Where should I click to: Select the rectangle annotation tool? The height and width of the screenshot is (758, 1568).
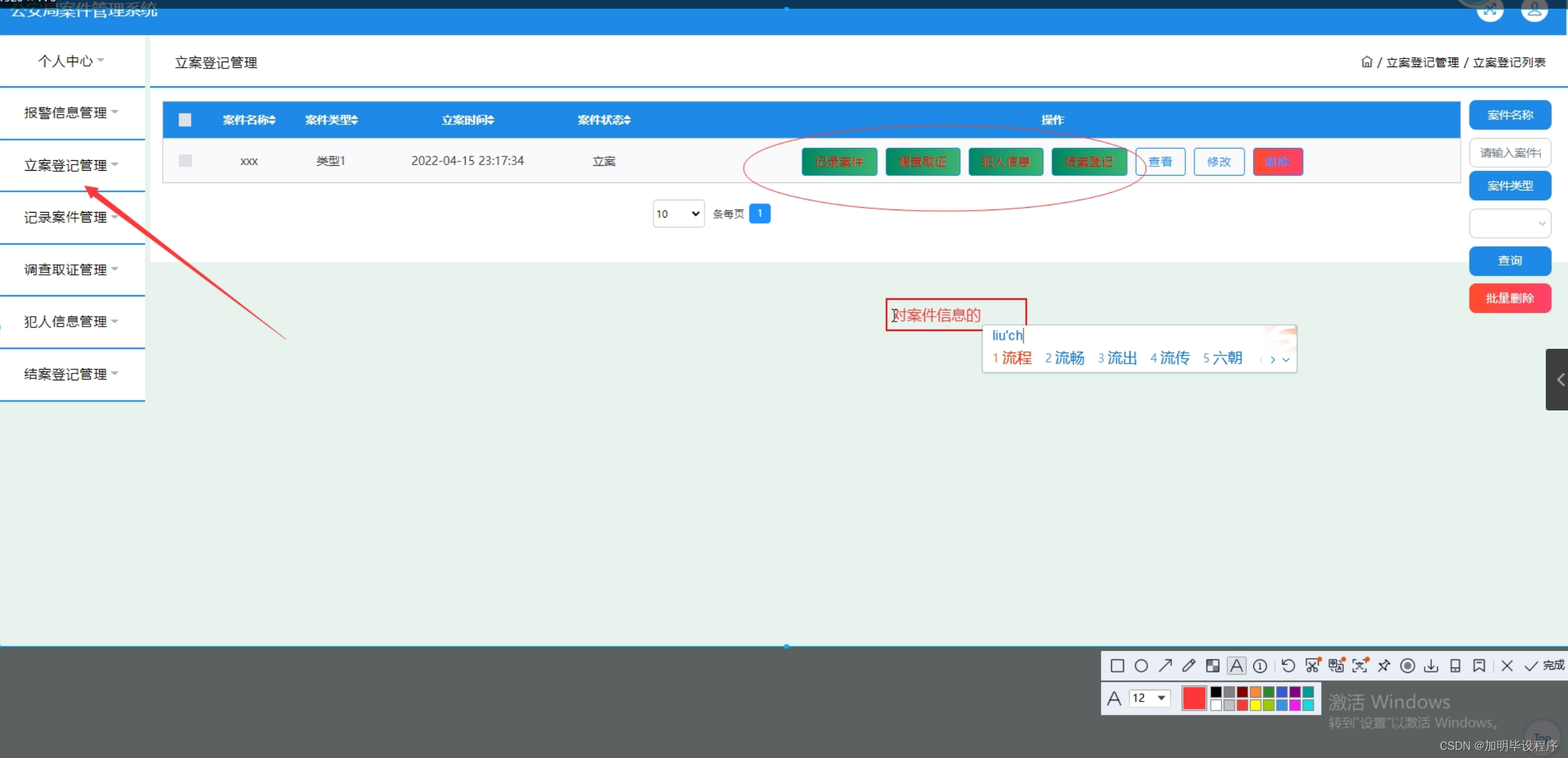[1117, 666]
